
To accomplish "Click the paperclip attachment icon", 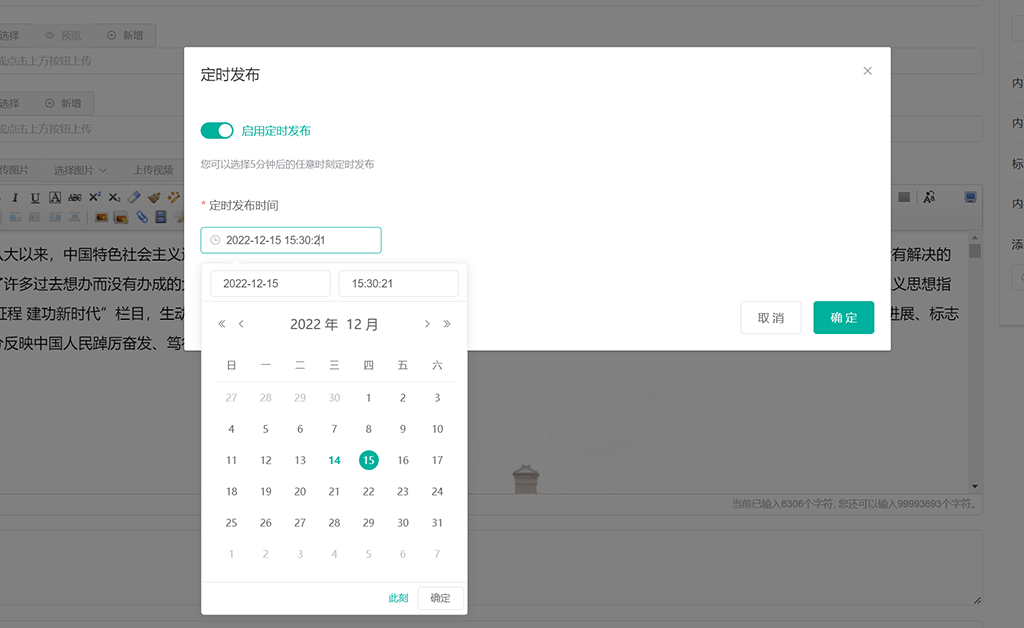I will (x=142, y=216).
